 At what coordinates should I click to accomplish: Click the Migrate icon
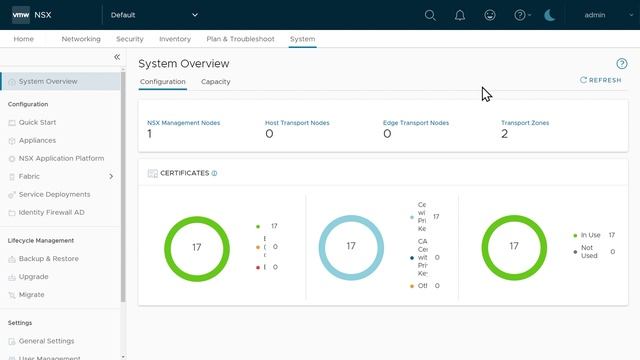12,295
